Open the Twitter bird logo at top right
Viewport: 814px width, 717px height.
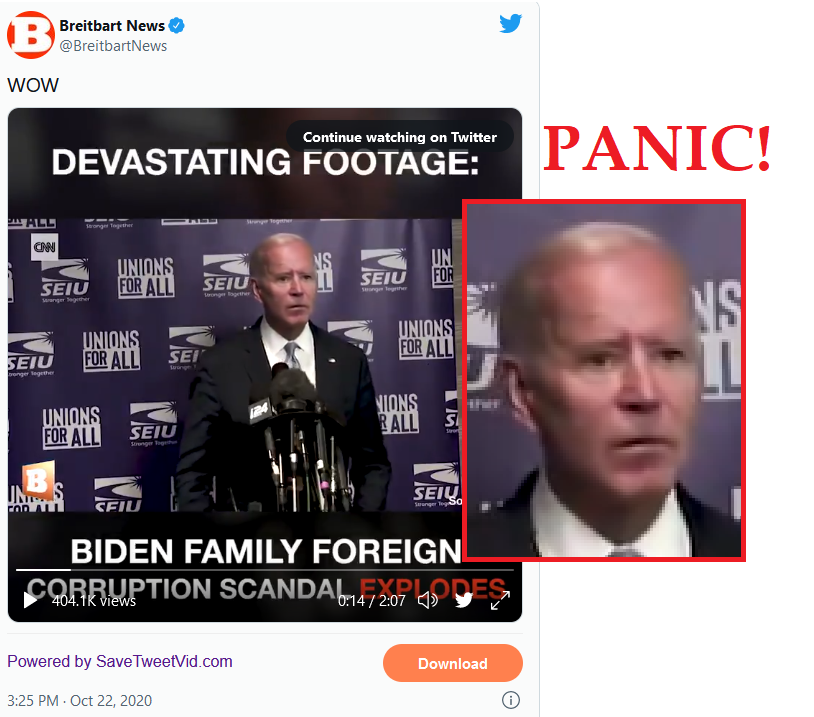coord(510,23)
